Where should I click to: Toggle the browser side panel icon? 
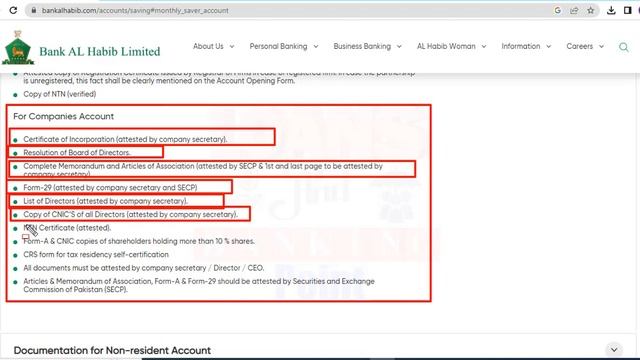[x=628, y=10]
